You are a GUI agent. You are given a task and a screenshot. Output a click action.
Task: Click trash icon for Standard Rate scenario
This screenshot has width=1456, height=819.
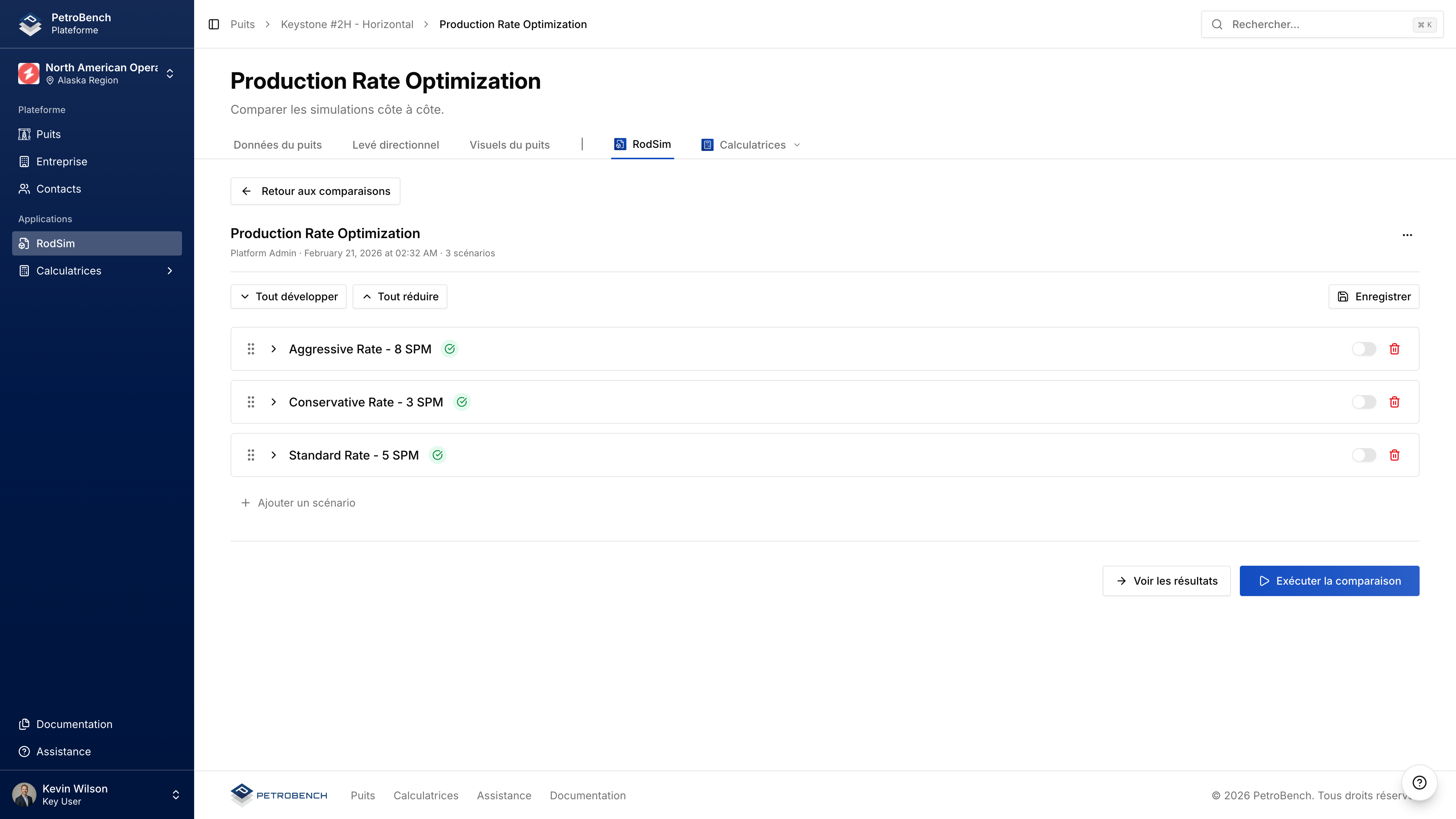coord(1395,455)
